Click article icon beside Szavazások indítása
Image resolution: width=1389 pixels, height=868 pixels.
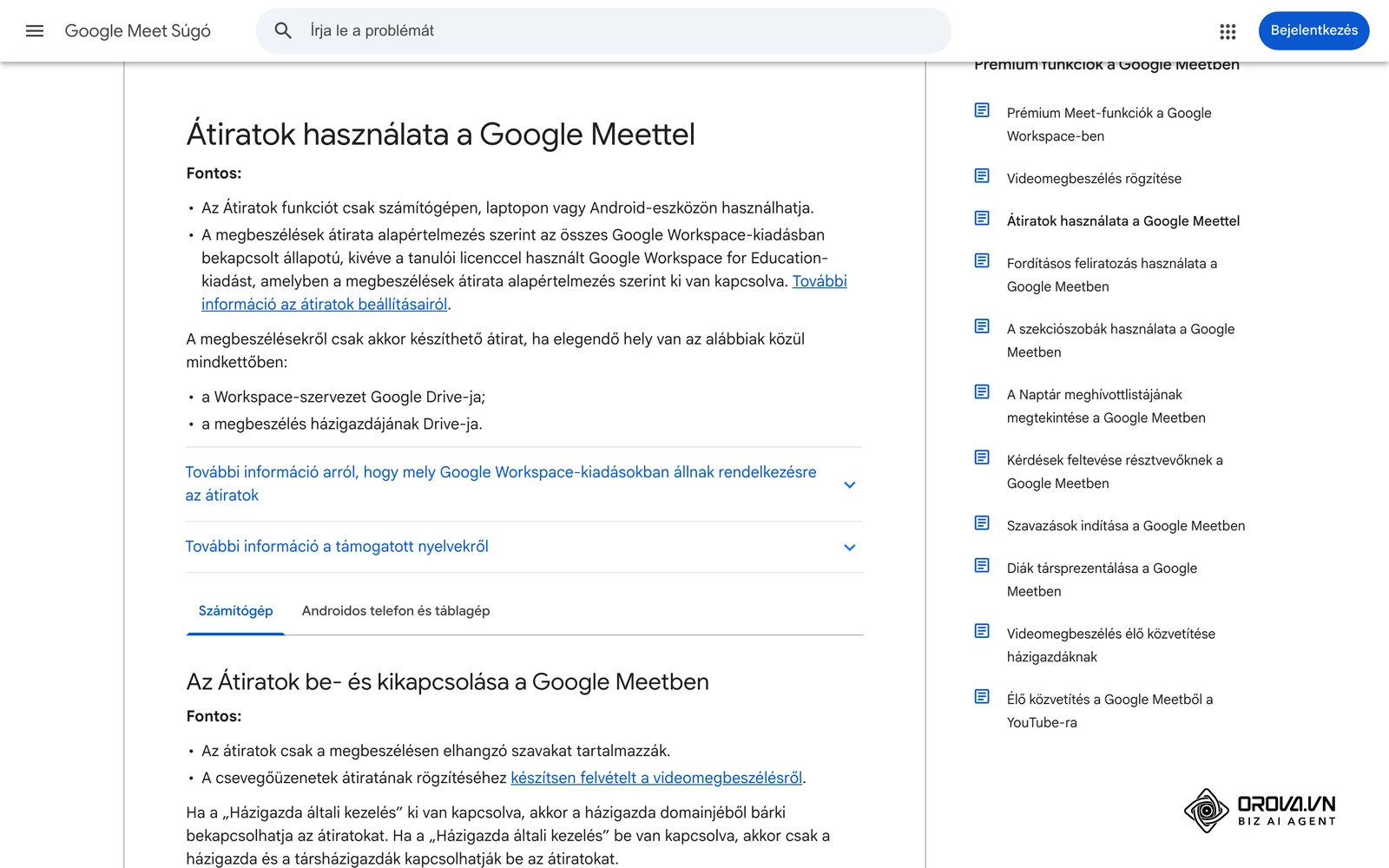pos(982,523)
